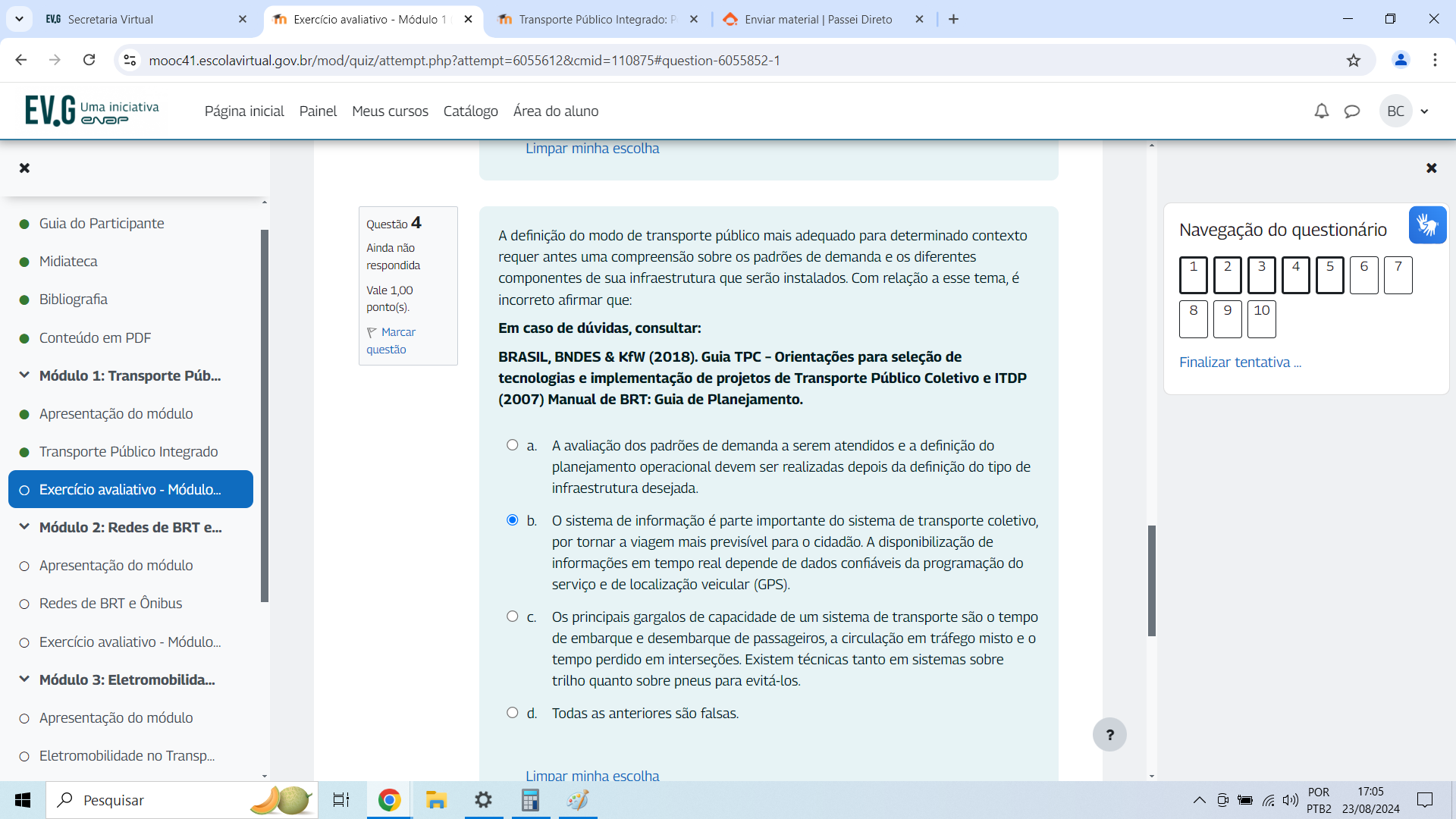Jump to question 7 in the quiz navigation
This screenshot has width=1456, height=819.
[1398, 275]
